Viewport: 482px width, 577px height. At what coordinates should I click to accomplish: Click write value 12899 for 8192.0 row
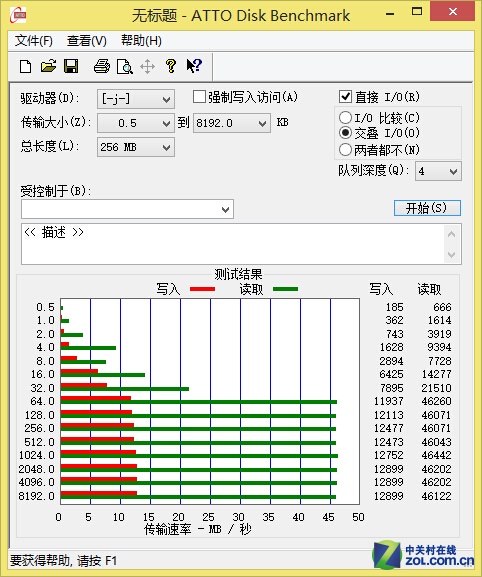[x=389, y=496]
